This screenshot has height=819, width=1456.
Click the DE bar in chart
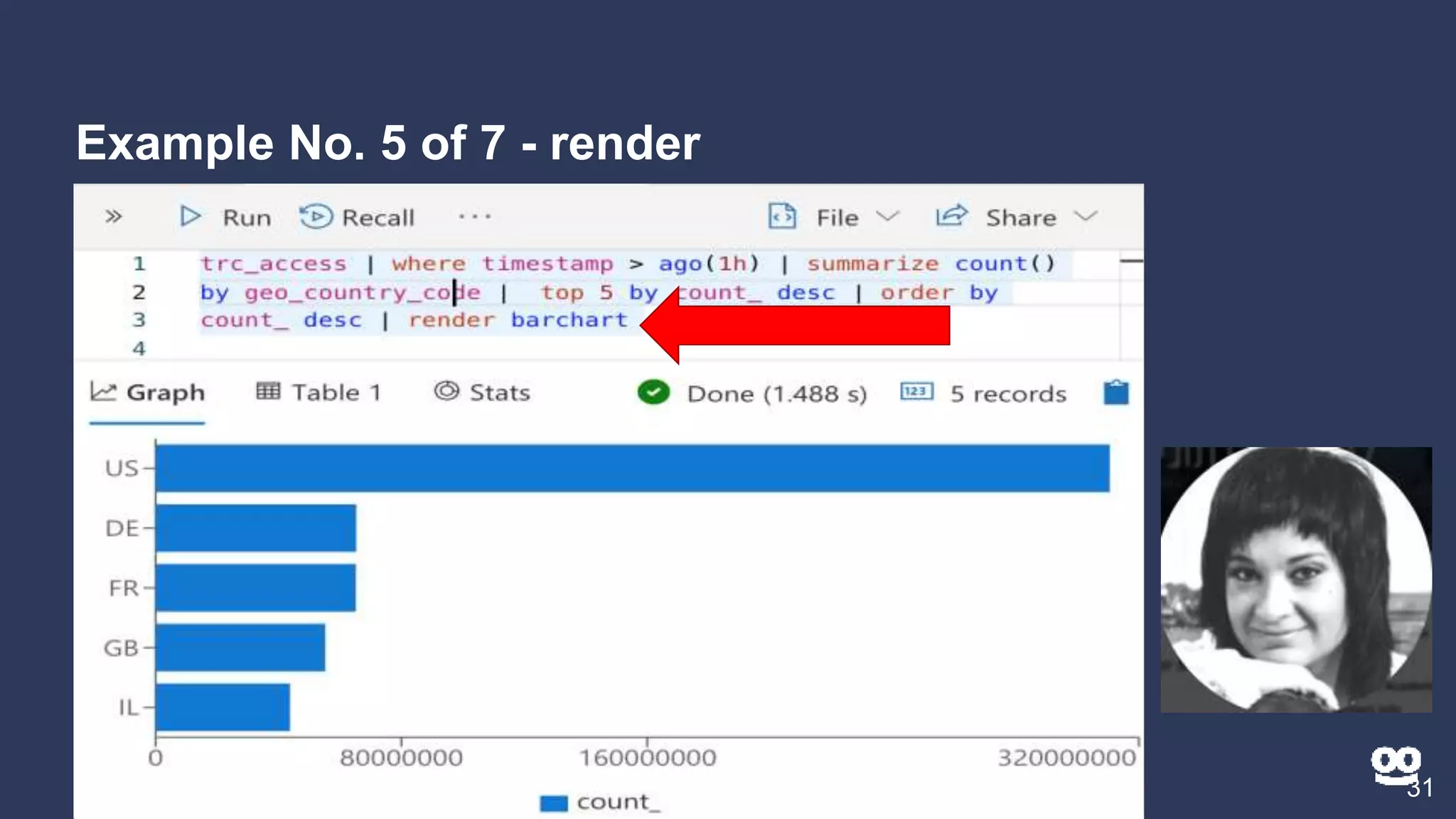pos(255,528)
